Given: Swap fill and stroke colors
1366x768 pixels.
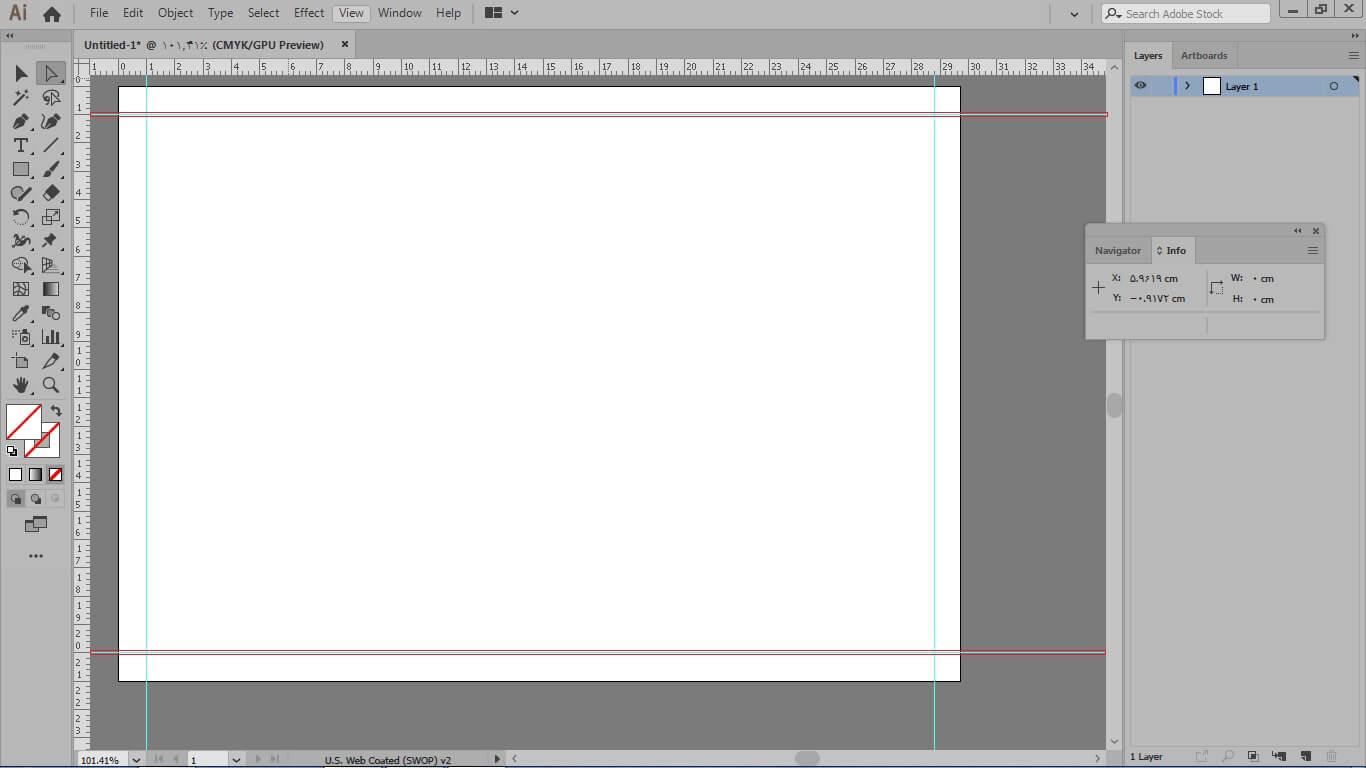Looking at the screenshot, I should click(x=56, y=410).
